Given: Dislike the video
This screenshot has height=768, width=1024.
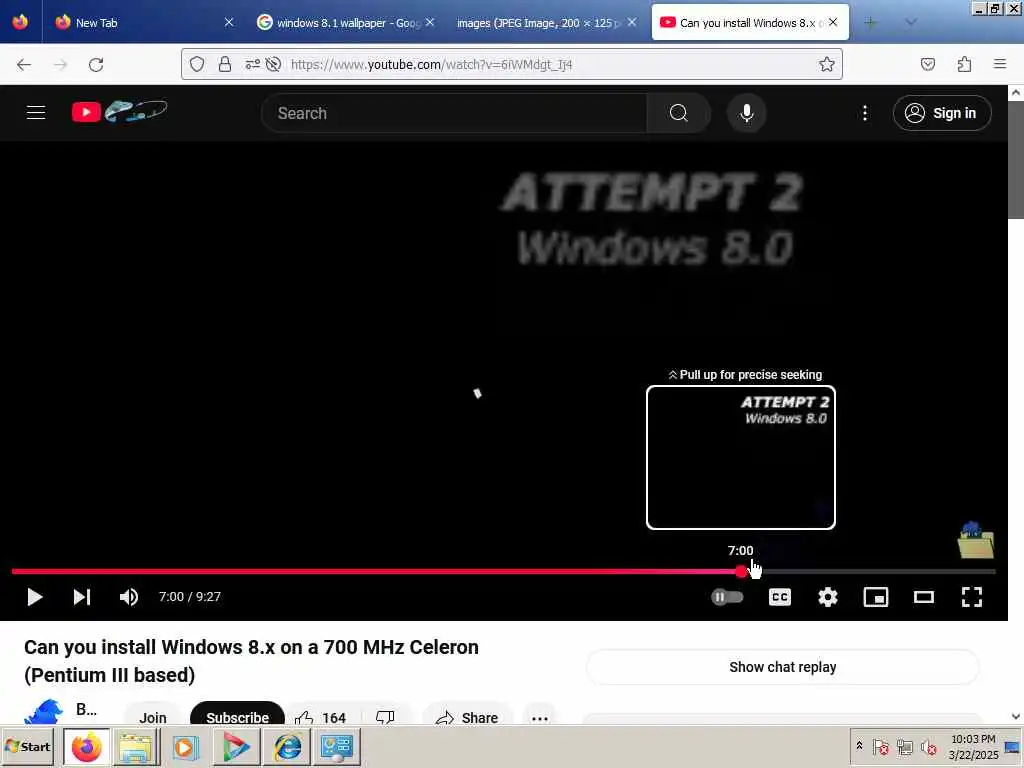Looking at the screenshot, I should 385,718.
